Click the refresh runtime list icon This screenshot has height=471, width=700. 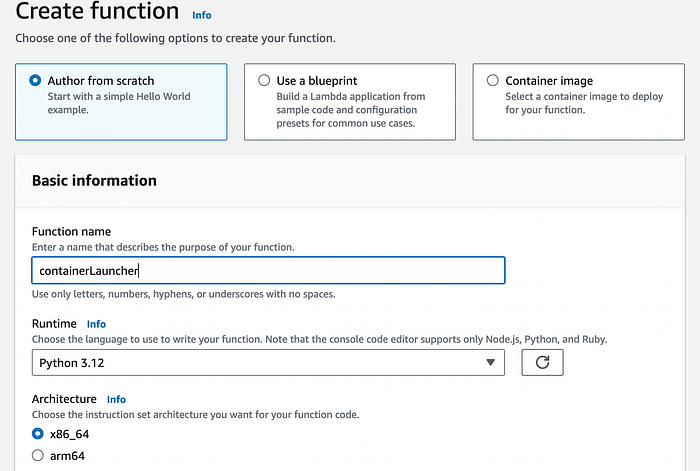pos(542,362)
